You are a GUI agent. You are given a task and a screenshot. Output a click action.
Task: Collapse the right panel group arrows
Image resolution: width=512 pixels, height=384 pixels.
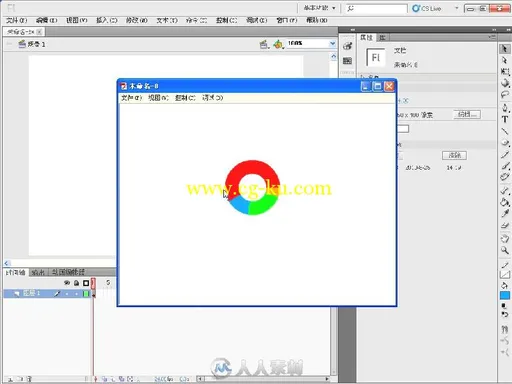[494, 30]
